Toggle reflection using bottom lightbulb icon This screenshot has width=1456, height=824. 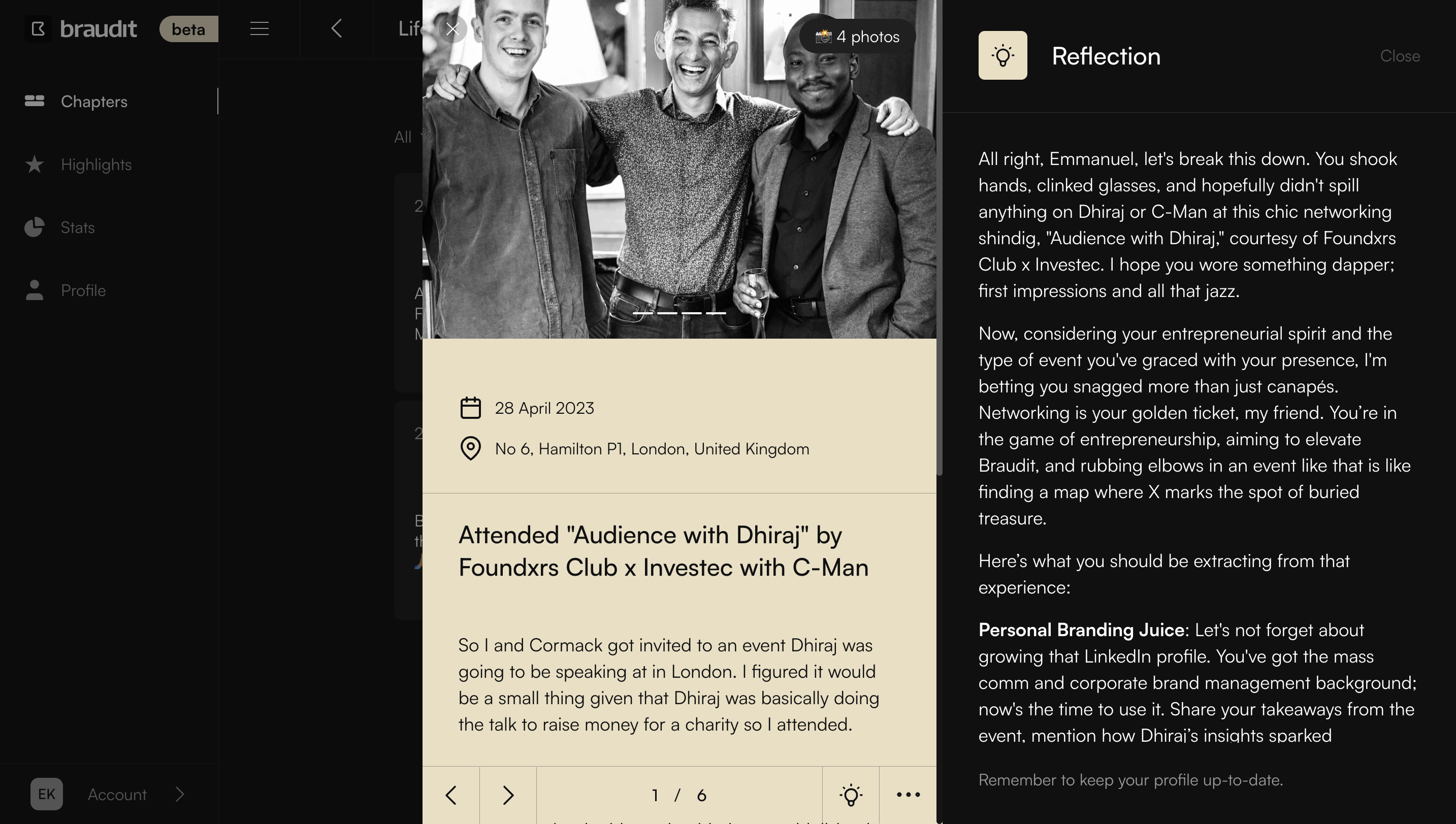tap(851, 795)
